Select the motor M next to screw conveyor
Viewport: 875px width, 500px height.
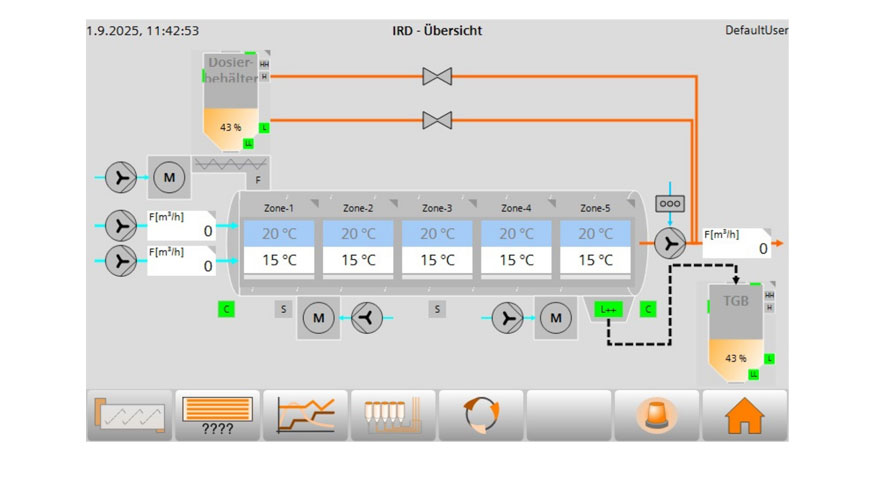click(169, 177)
